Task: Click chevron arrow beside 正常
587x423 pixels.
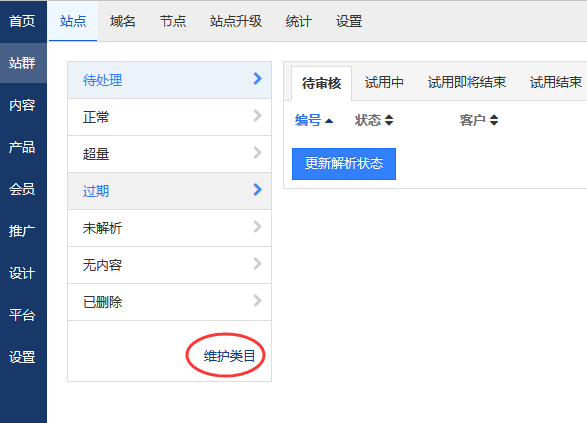Action: pyautogui.click(x=258, y=116)
